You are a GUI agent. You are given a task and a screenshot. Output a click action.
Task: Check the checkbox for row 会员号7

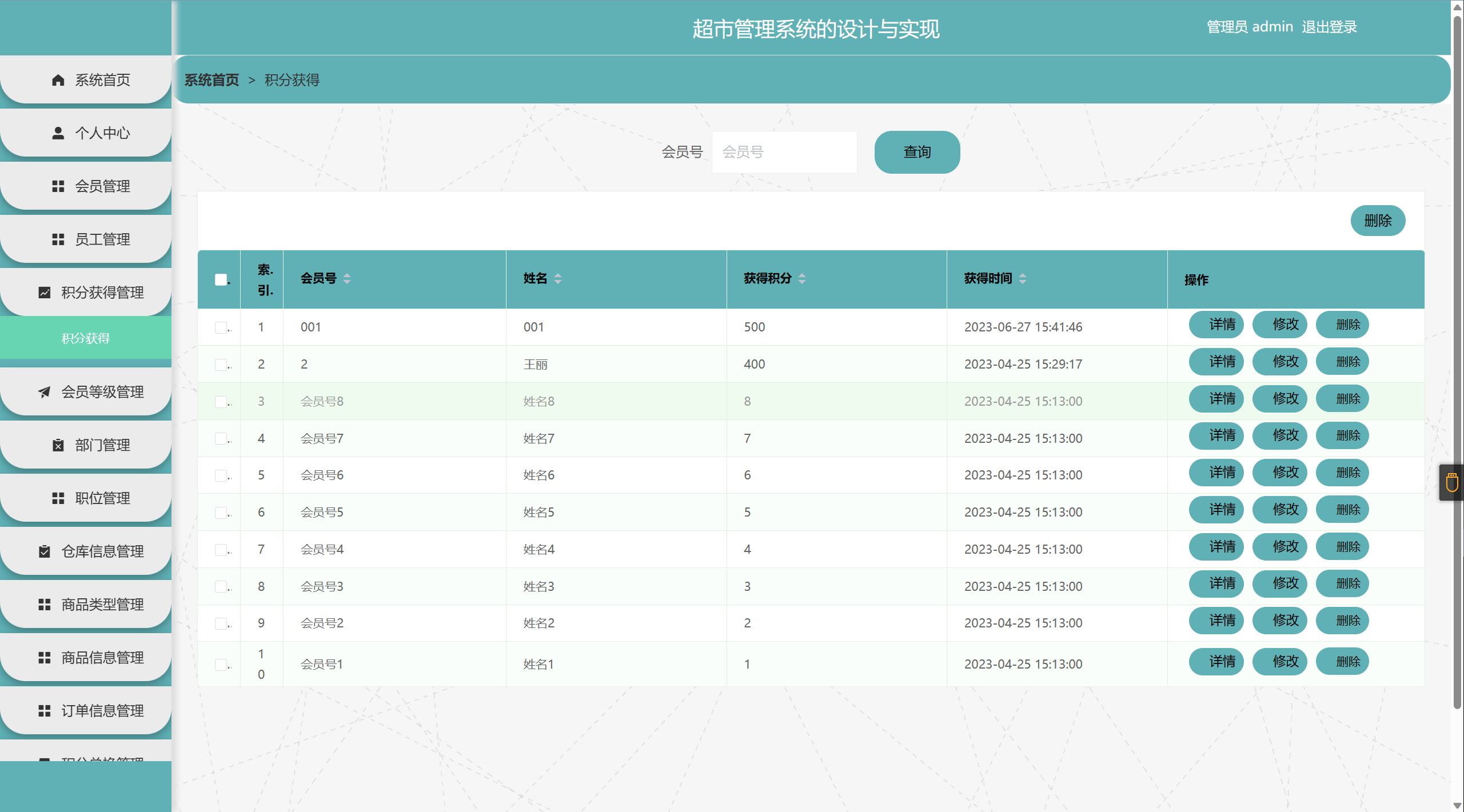[221, 438]
